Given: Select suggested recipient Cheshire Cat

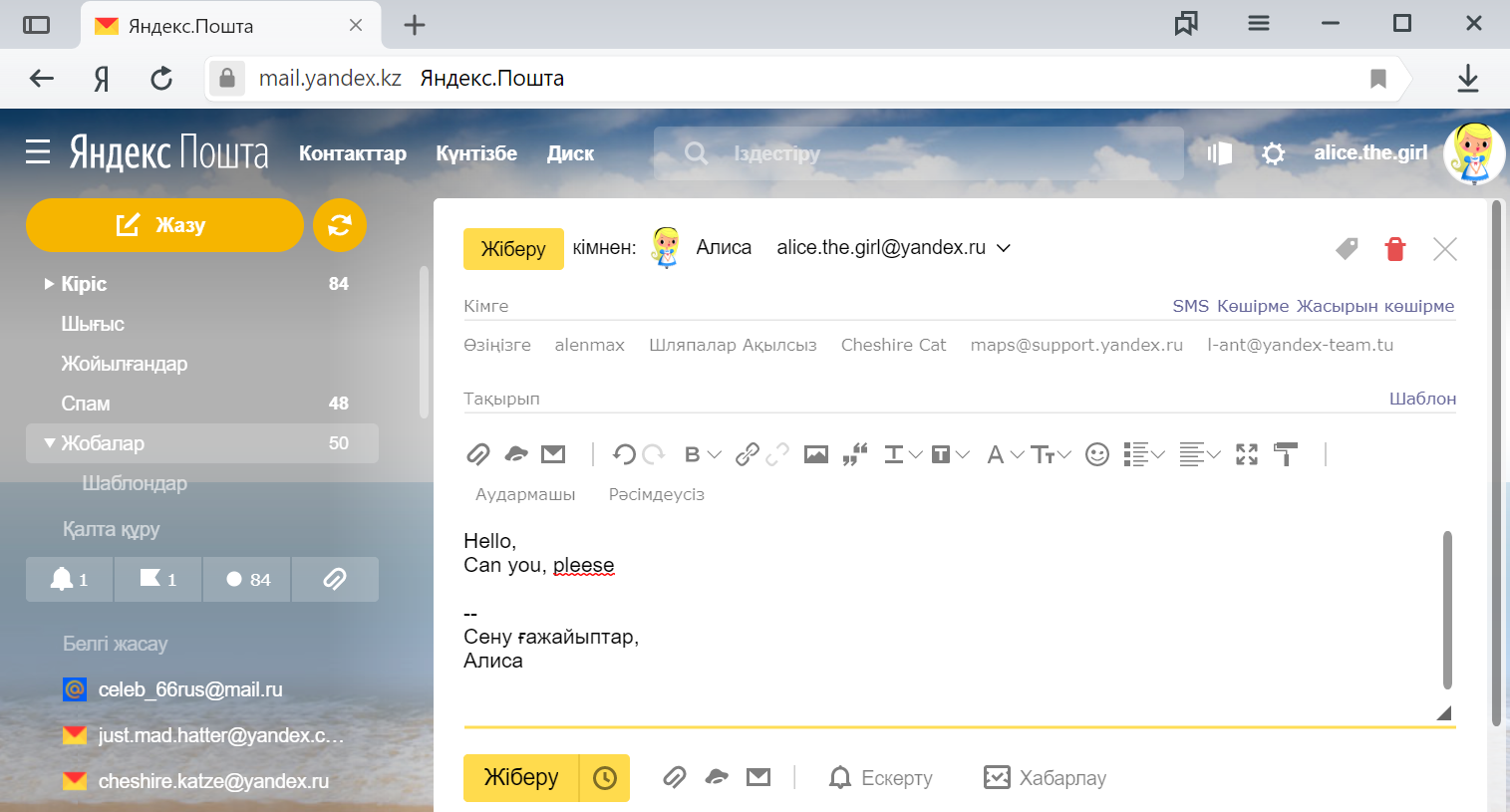Looking at the screenshot, I should (893, 345).
